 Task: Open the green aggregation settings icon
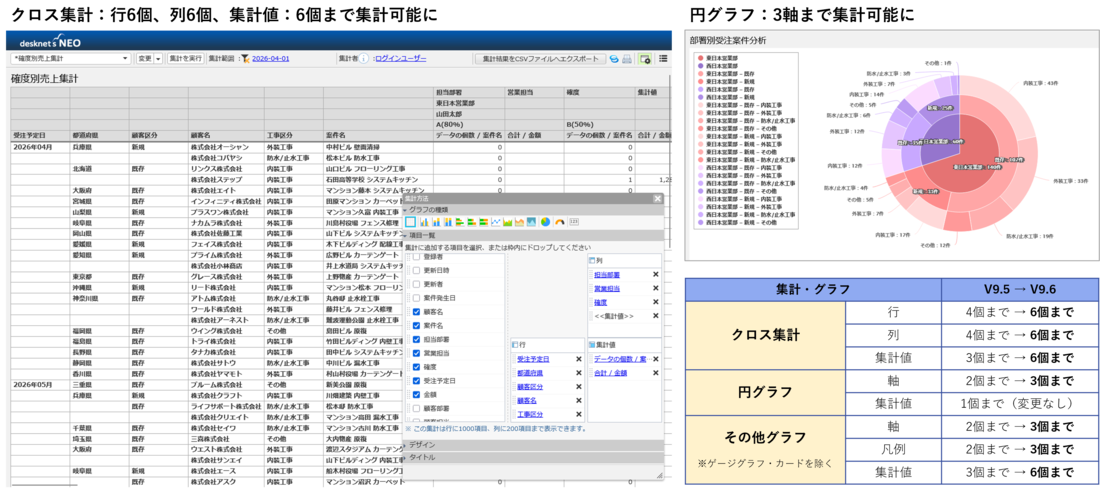pos(645,59)
